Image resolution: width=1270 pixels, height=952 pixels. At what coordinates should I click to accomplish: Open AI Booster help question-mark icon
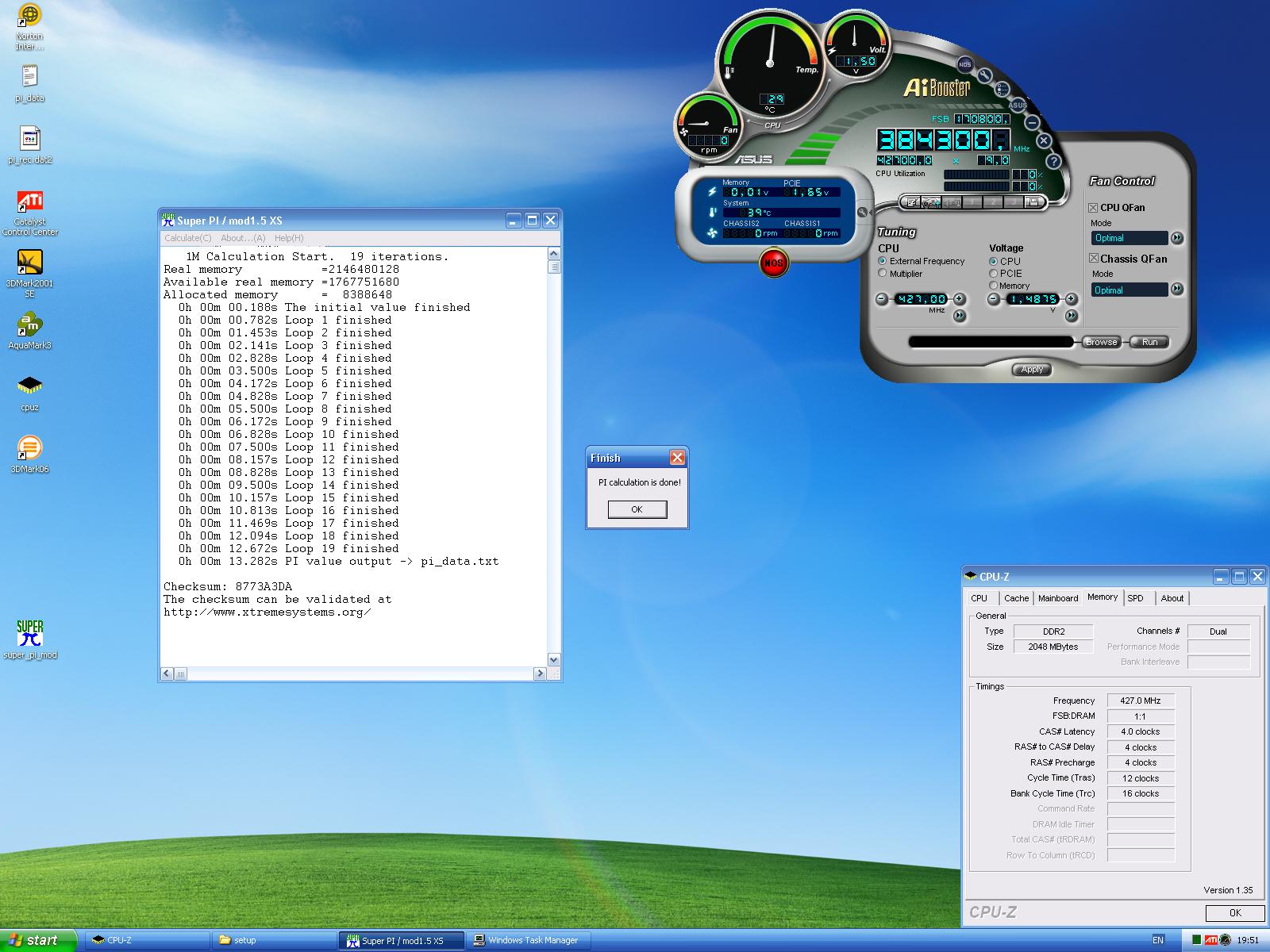[1053, 161]
